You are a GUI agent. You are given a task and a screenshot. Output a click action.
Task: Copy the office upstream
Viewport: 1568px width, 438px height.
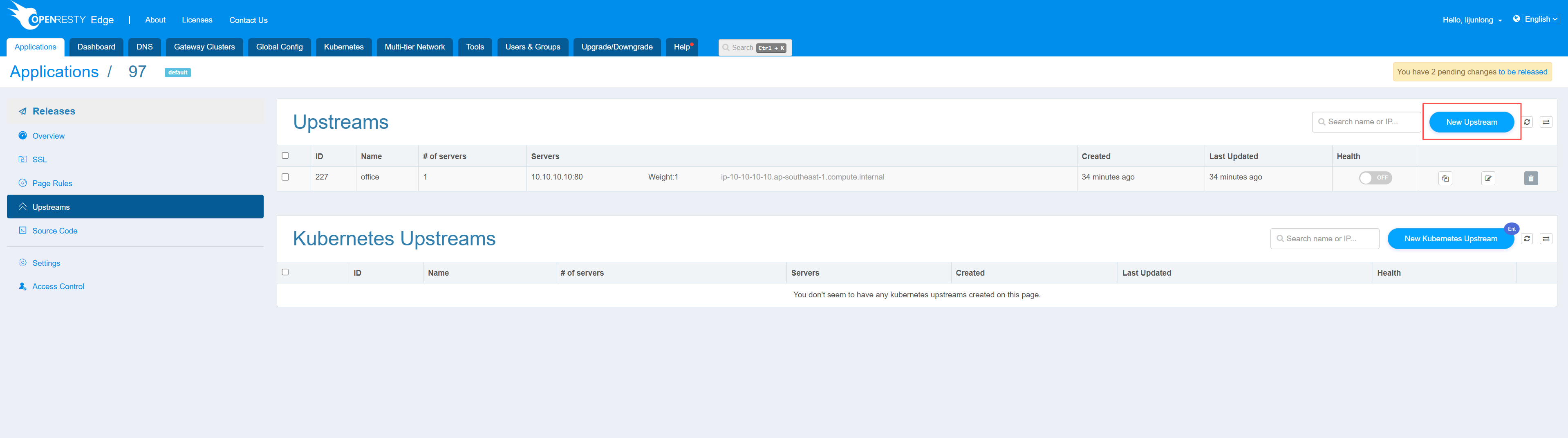(1445, 178)
